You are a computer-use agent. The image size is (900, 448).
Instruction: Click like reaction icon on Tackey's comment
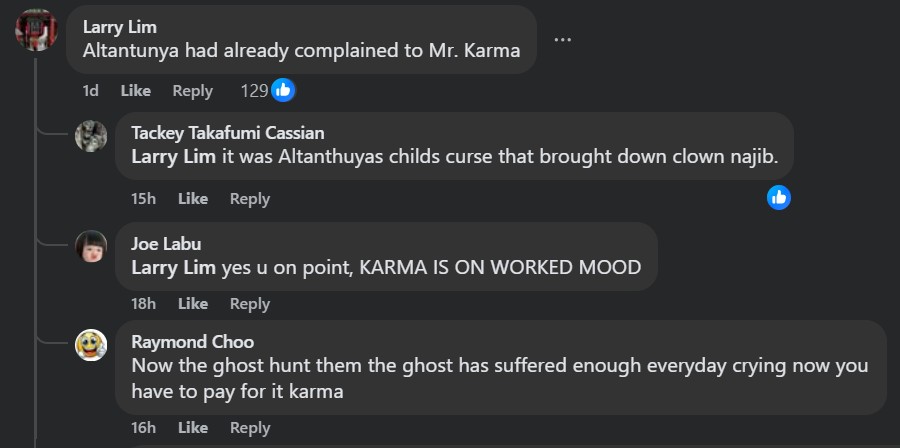[779, 198]
